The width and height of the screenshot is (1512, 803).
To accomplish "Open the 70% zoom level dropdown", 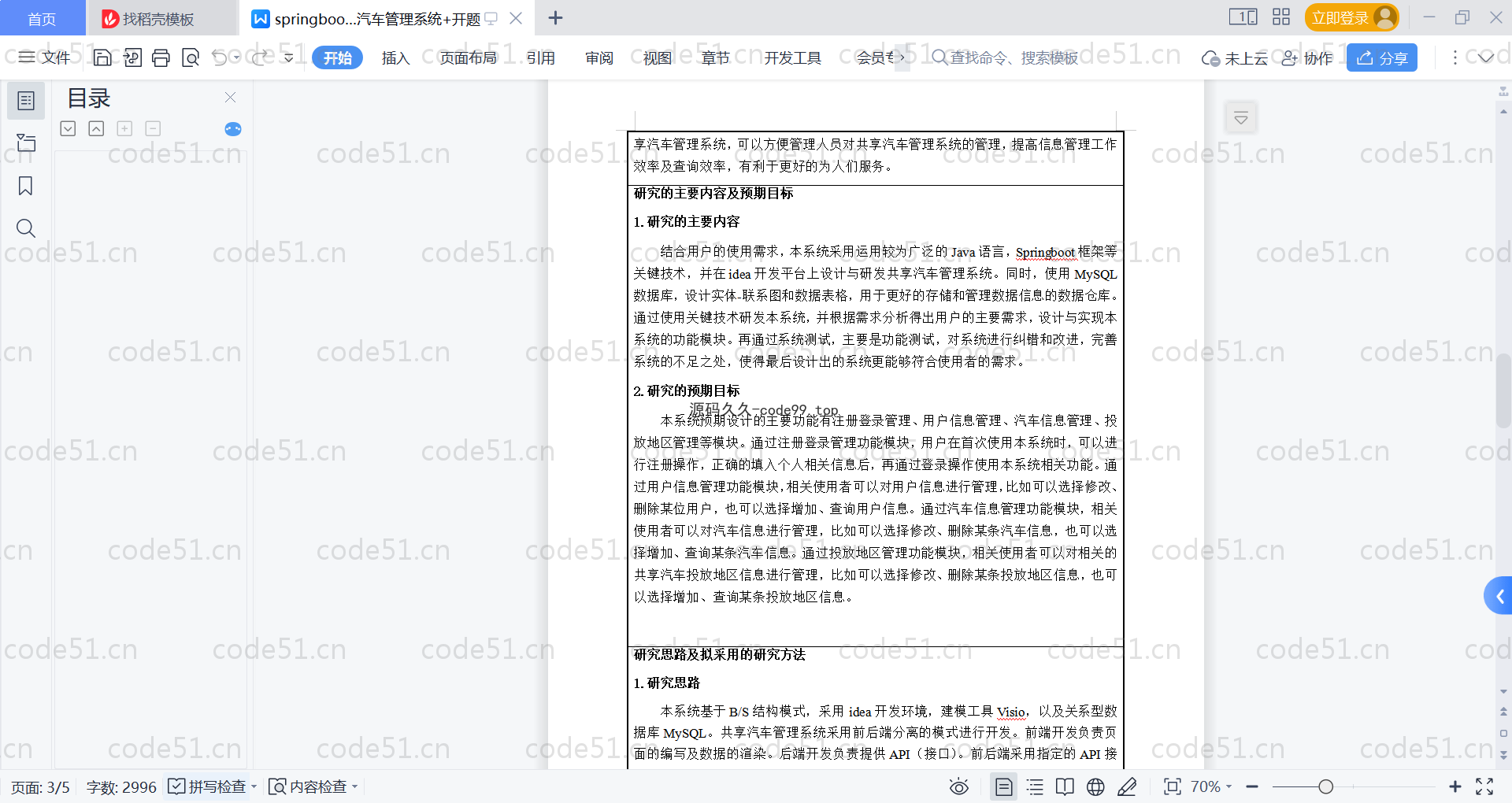I will [1211, 786].
